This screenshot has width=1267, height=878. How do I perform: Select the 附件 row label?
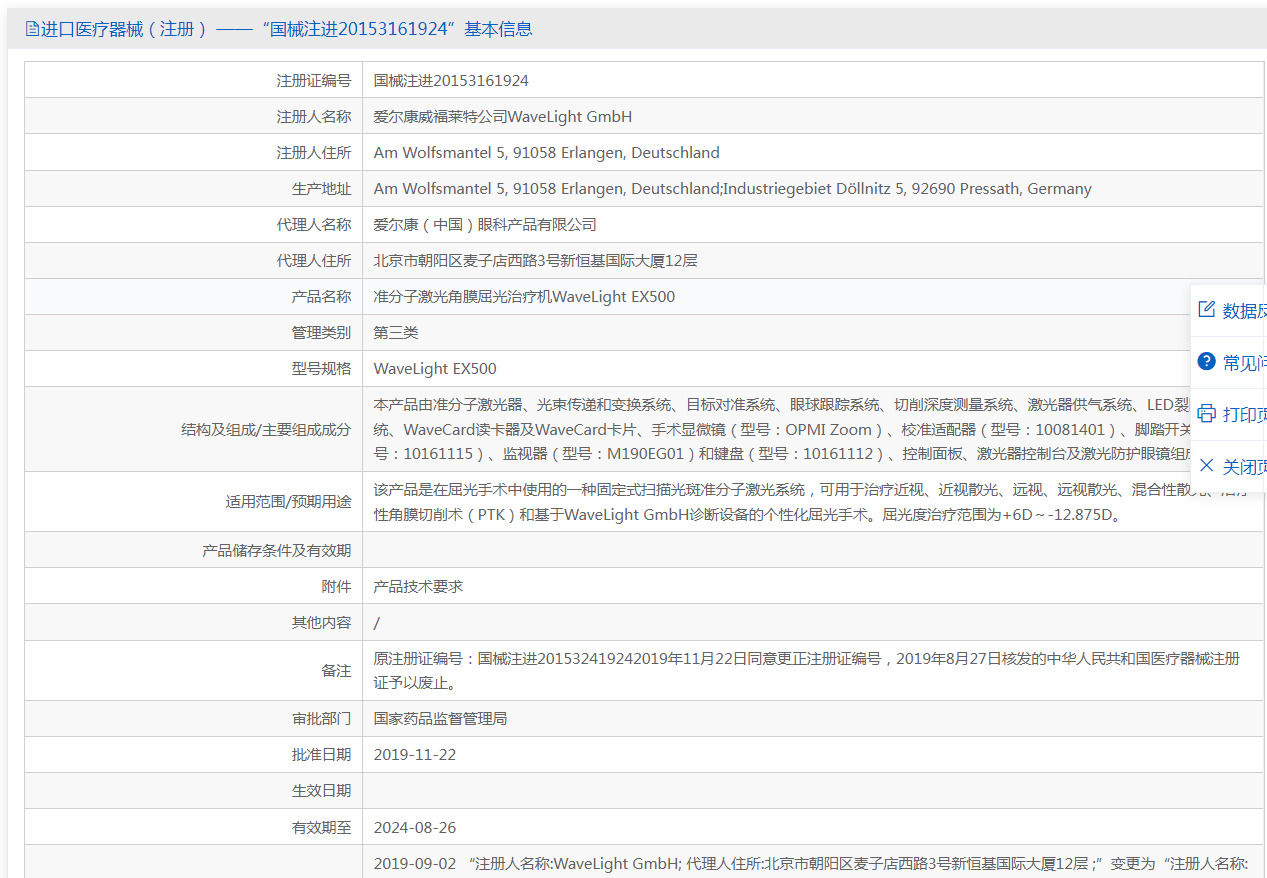coord(336,587)
